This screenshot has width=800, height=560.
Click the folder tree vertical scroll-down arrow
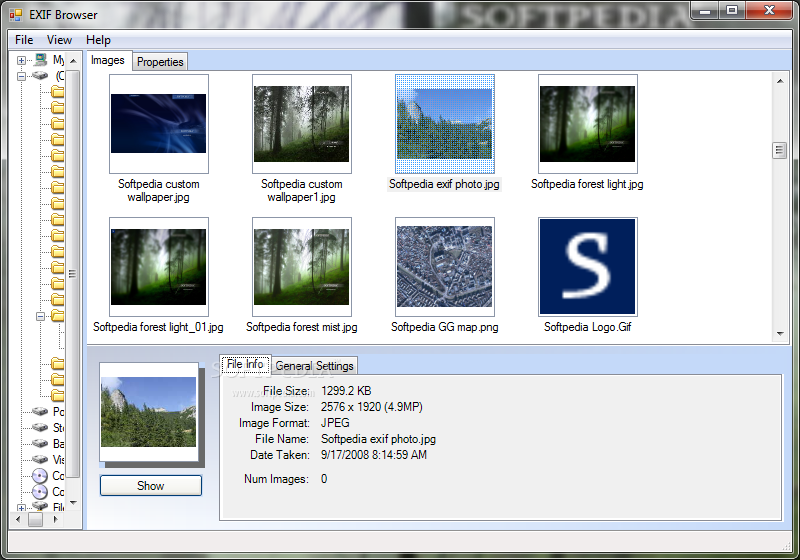[73, 503]
